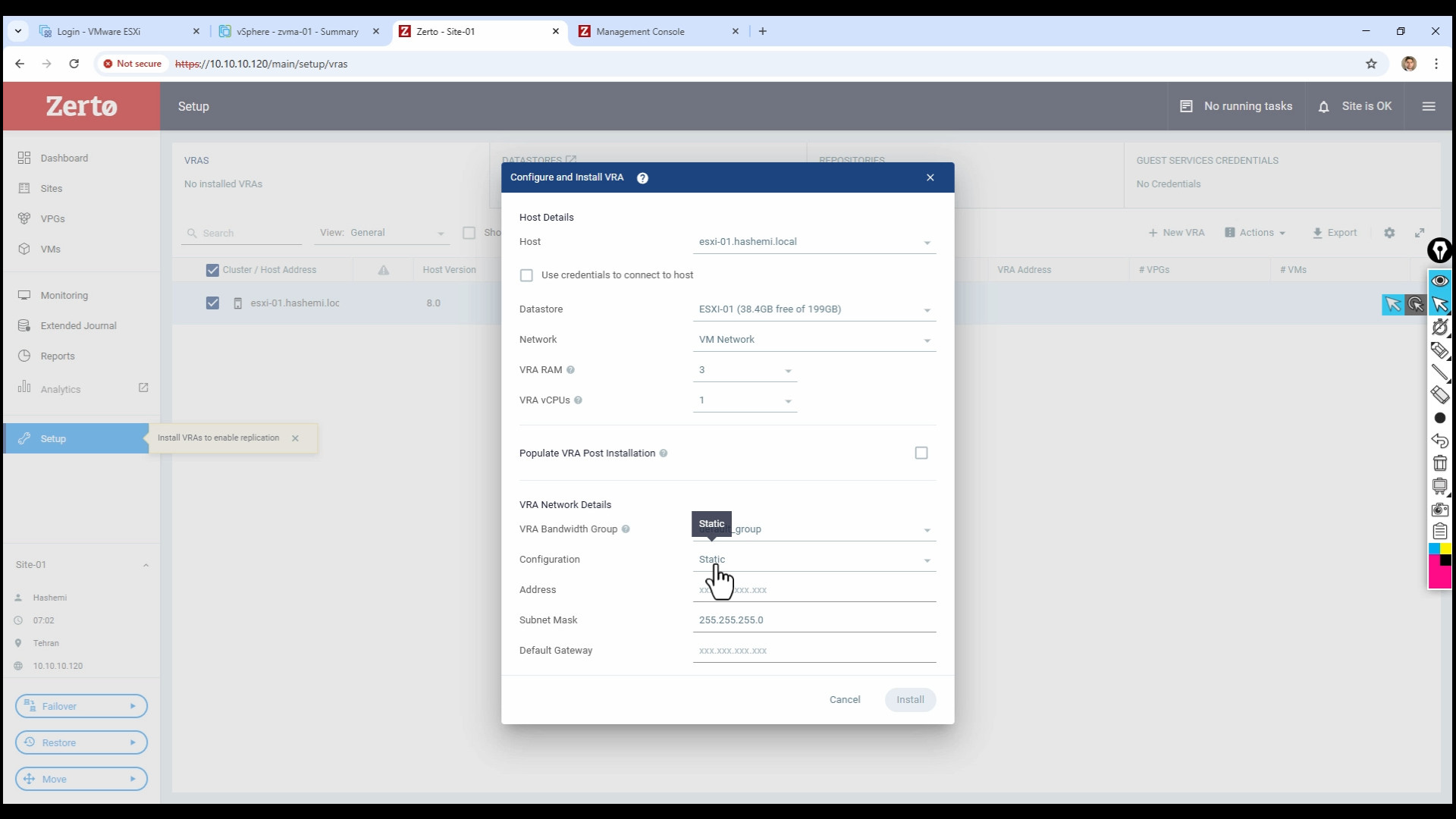Click the table settings gear icon
1456x819 pixels.
(1389, 233)
